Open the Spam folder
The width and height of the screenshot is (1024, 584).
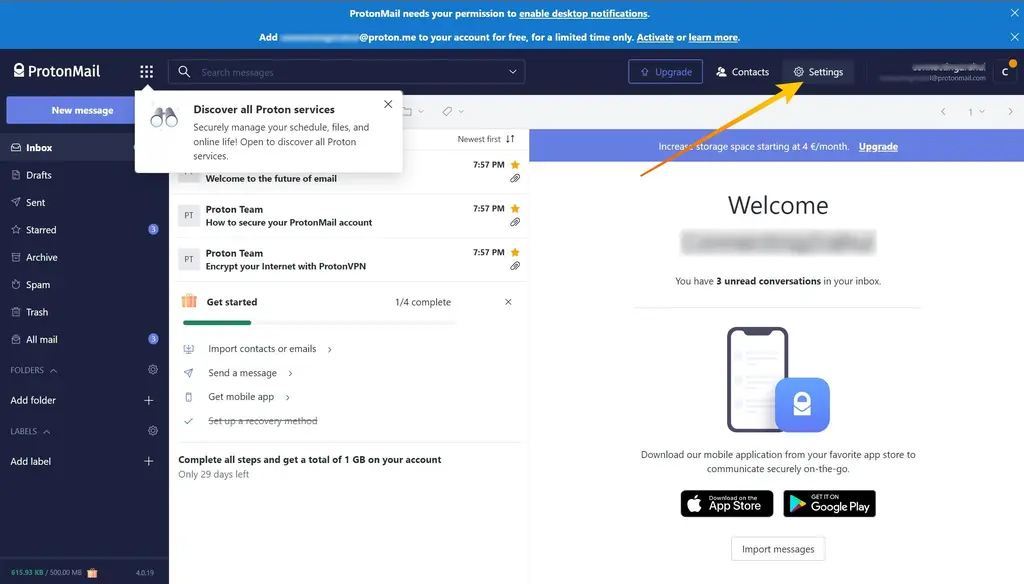pos(84,285)
